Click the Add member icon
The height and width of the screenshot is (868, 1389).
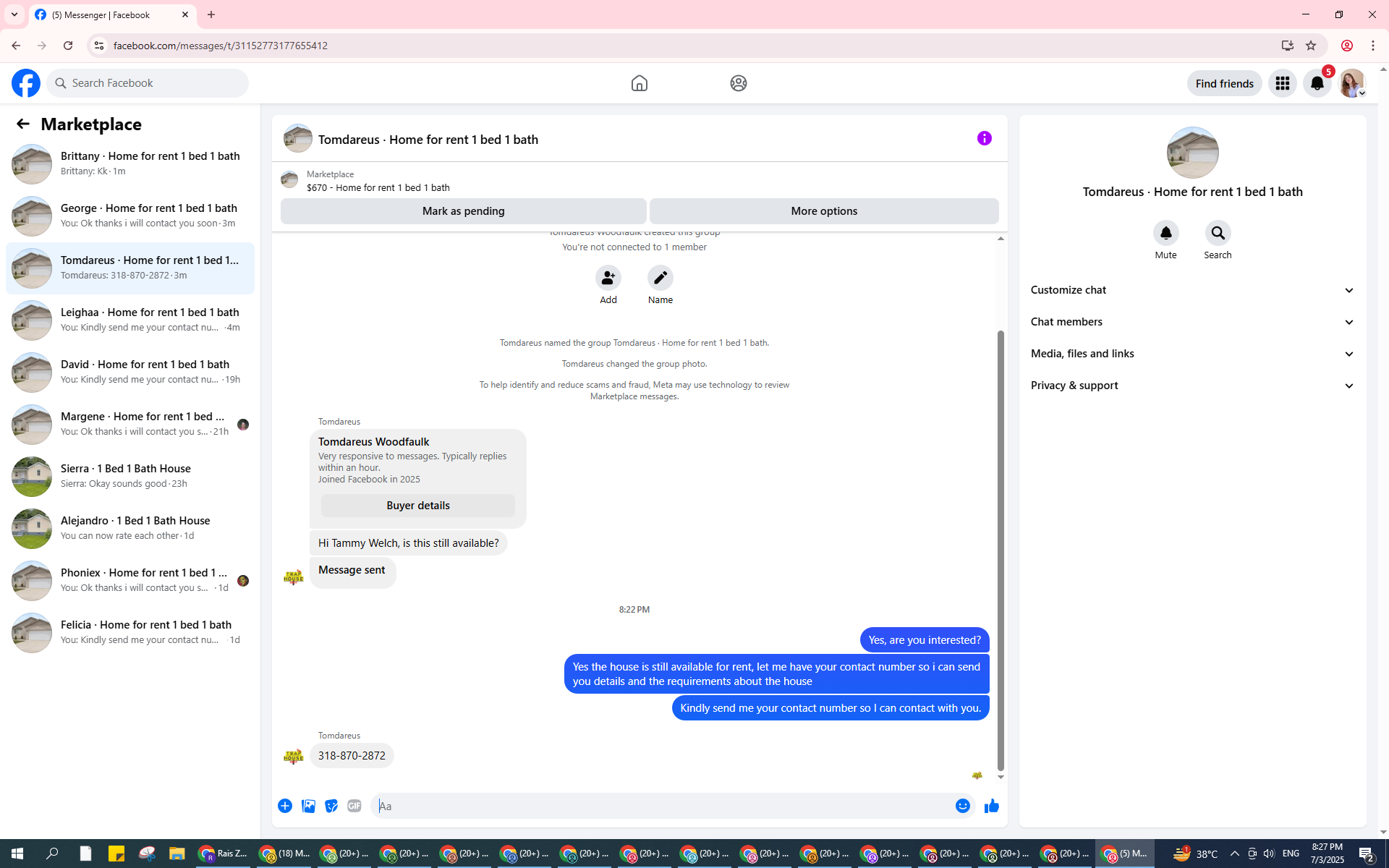click(608, 278)
